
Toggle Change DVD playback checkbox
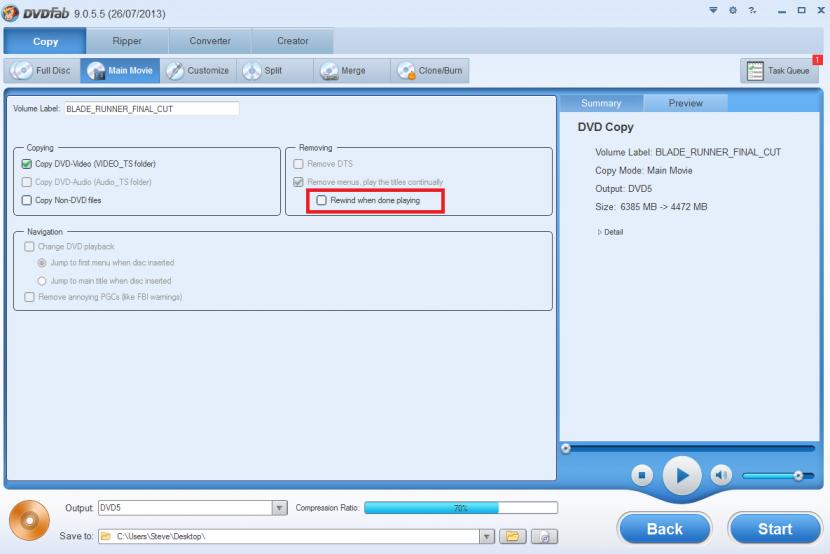29,247
